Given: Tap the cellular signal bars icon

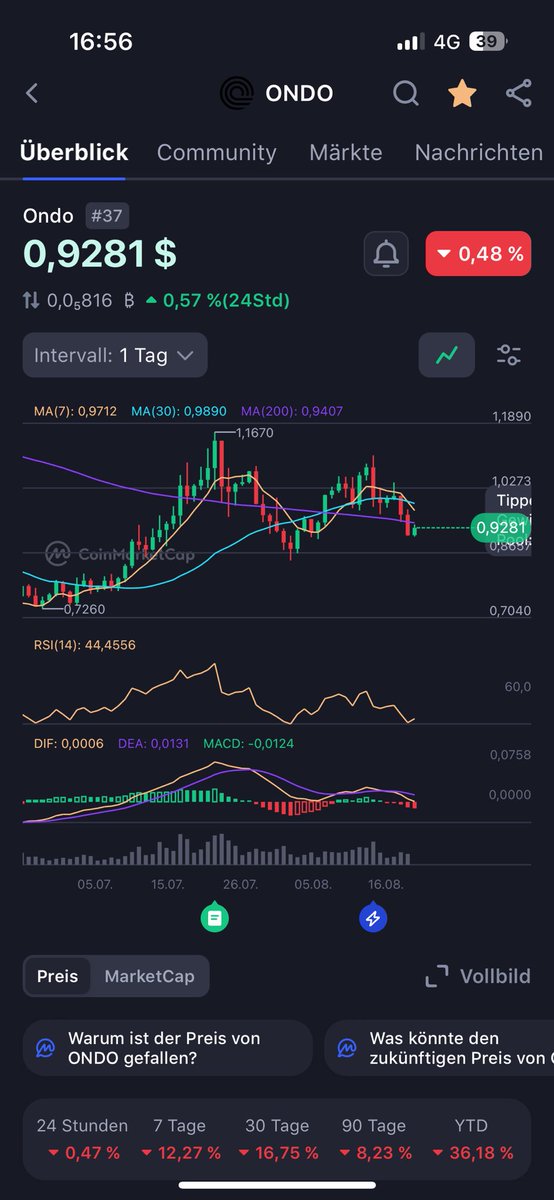Looking at the screenshot, I should 410,43.
